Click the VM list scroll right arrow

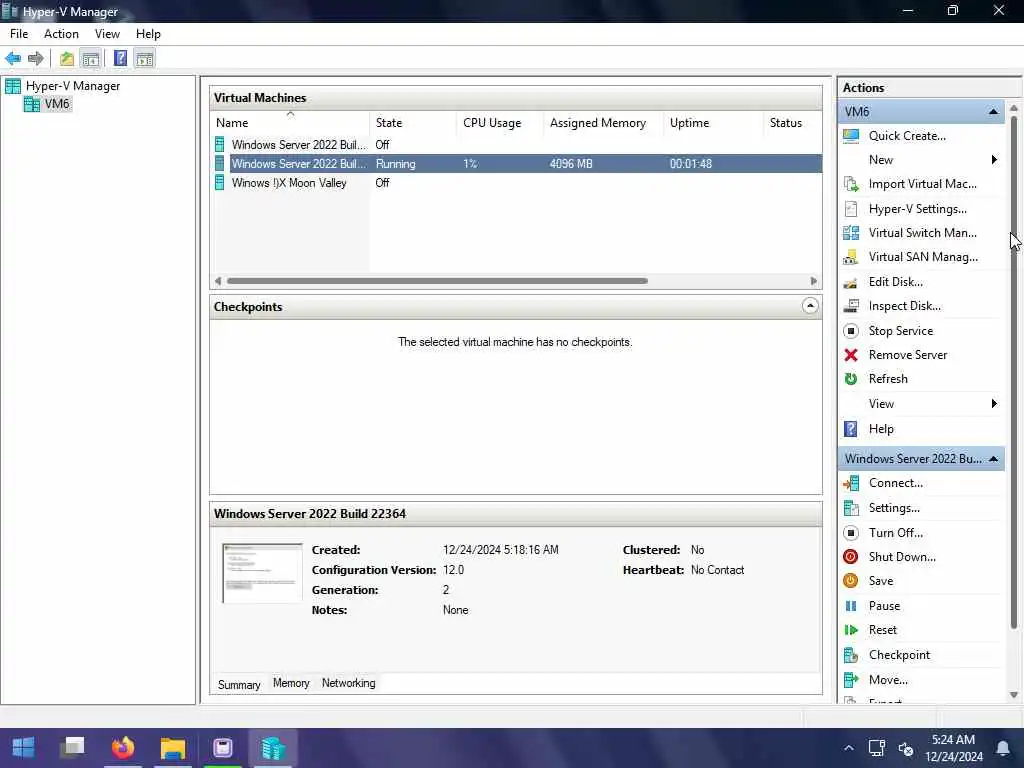(x=814, y=281)
